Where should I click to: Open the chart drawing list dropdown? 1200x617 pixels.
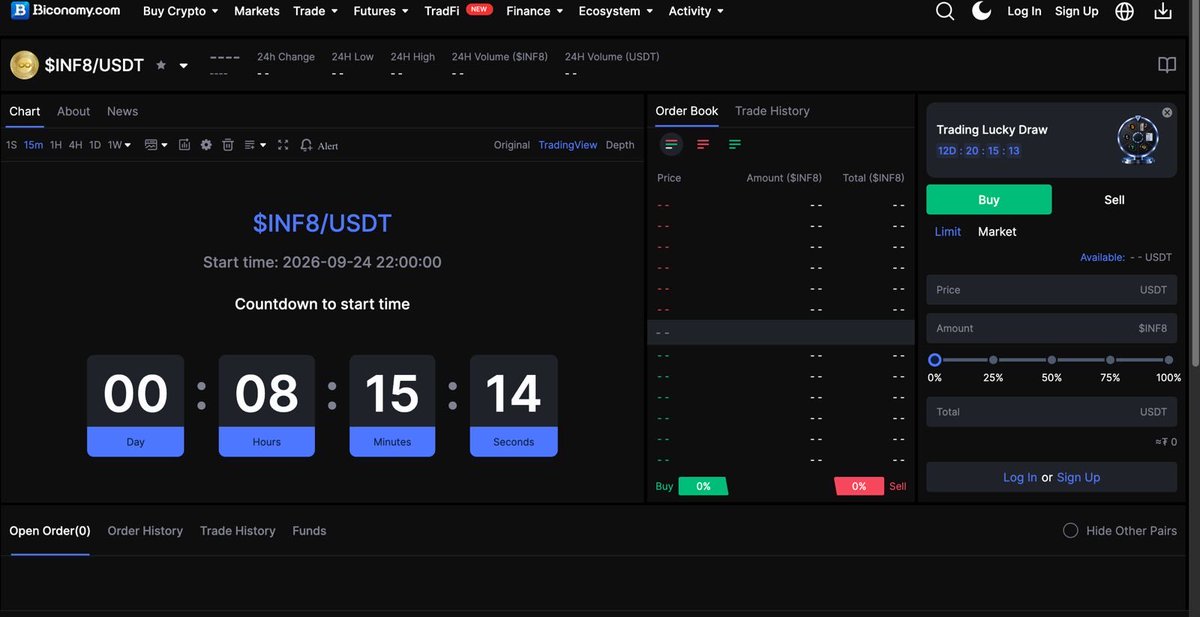click(x=255, y=145)
